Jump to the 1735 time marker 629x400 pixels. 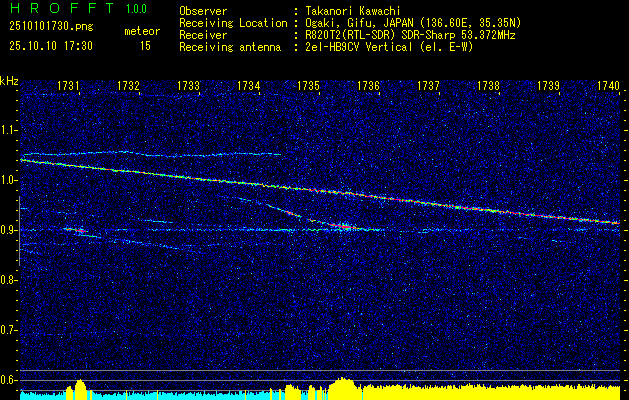tap(309, 87)
